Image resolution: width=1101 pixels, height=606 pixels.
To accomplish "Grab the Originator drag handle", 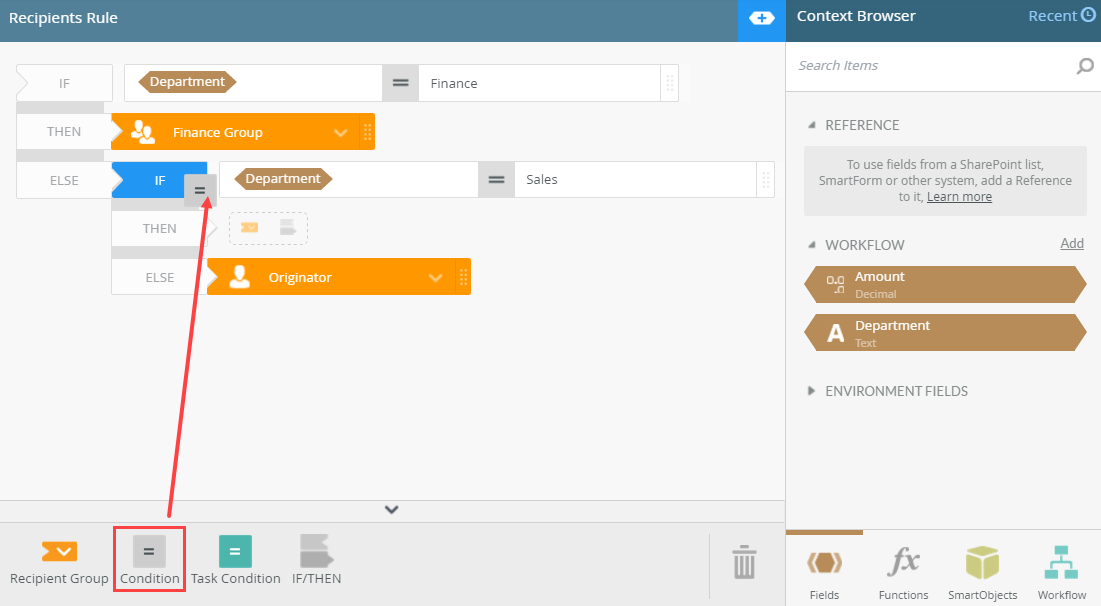I will pyautogui.click(x=463, y=277).
